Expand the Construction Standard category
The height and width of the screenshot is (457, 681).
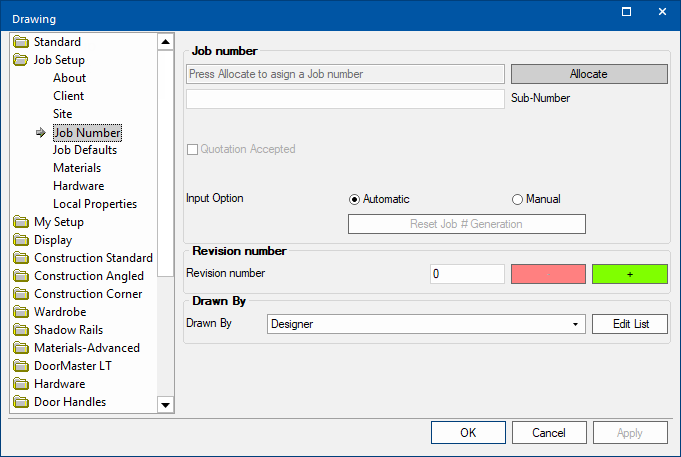click(x=93, y=258)
